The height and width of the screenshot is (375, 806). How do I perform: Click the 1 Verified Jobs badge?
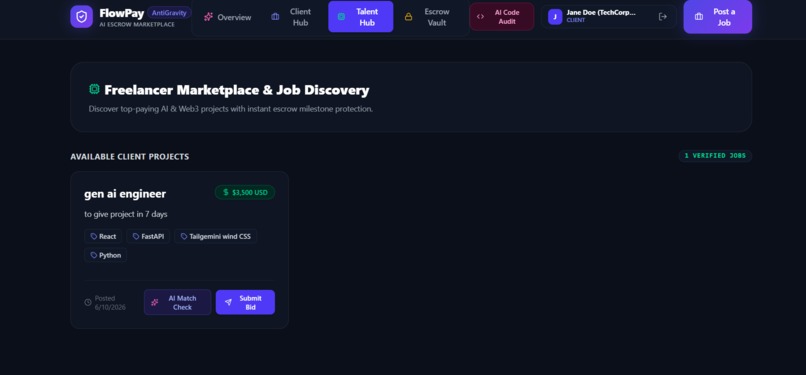[715, 156]
